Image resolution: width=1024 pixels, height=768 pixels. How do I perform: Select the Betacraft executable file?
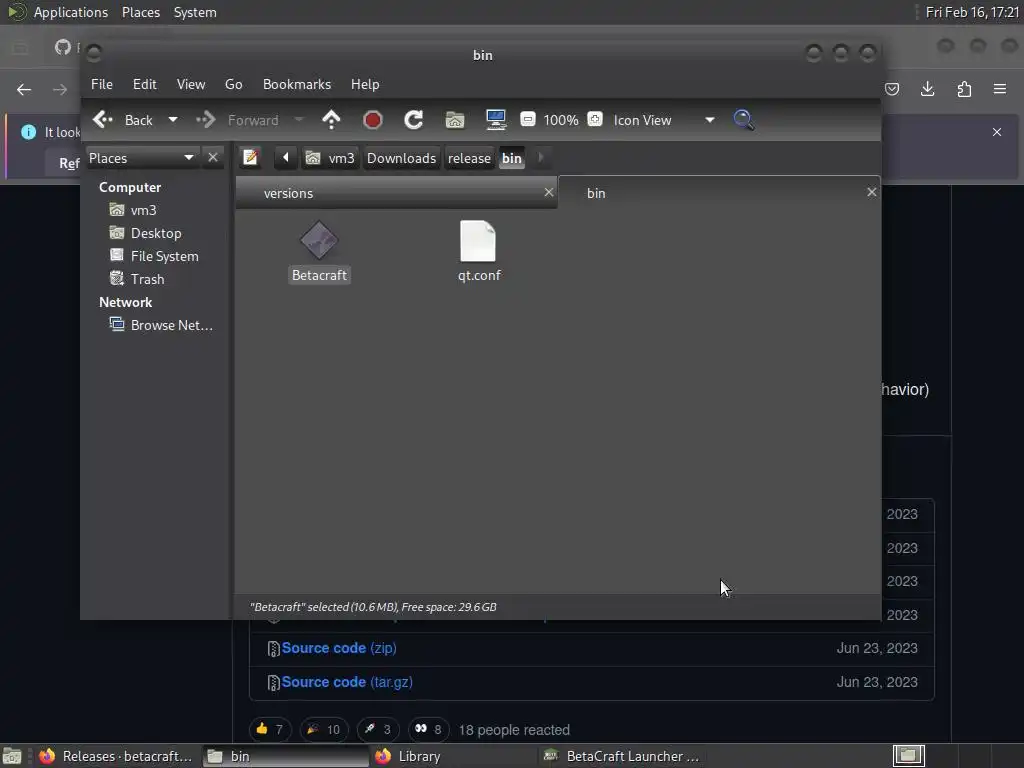319,251
